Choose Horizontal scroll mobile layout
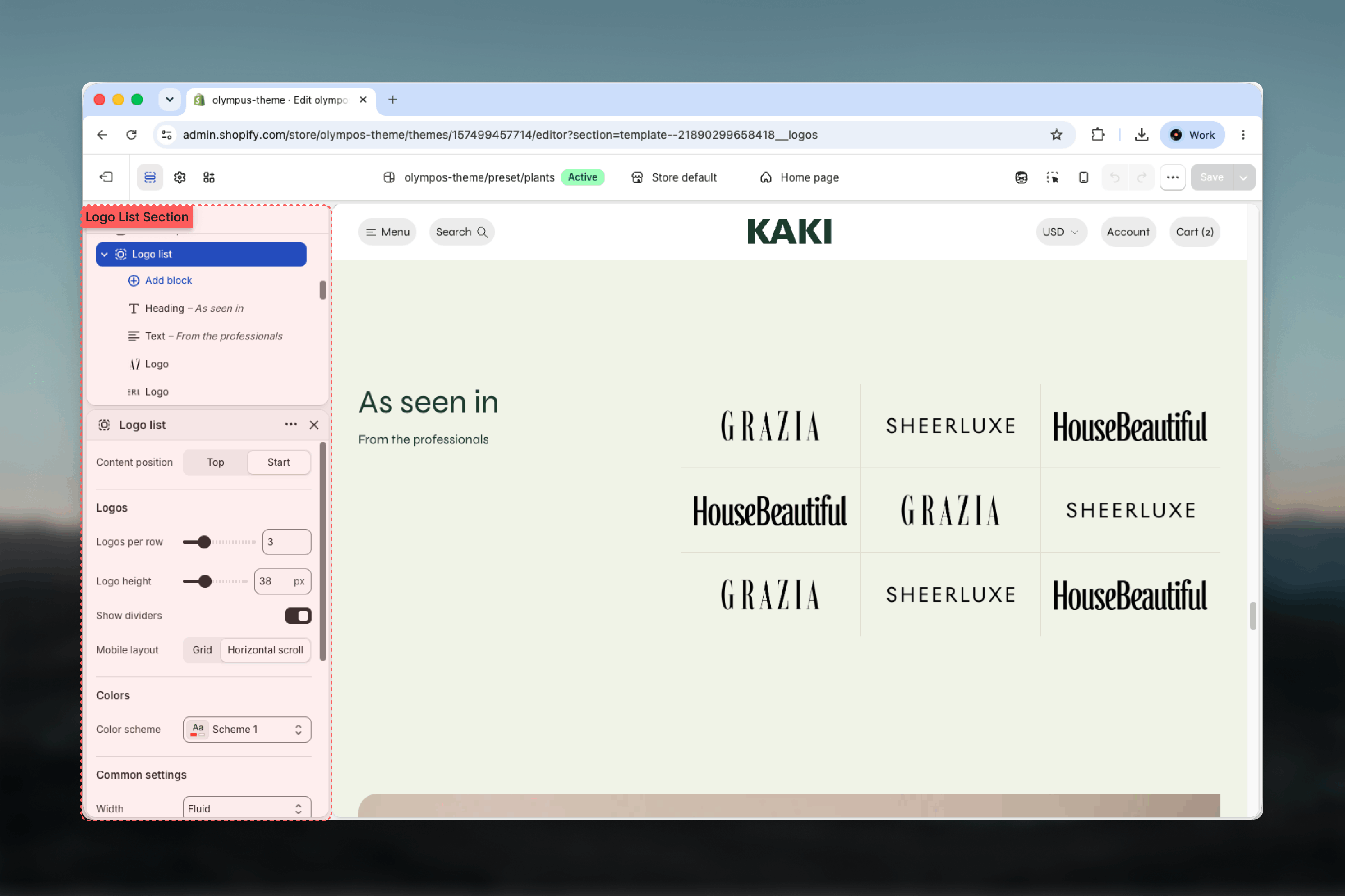Viewport: 1345px width, 896px height. tap(265, 650)
